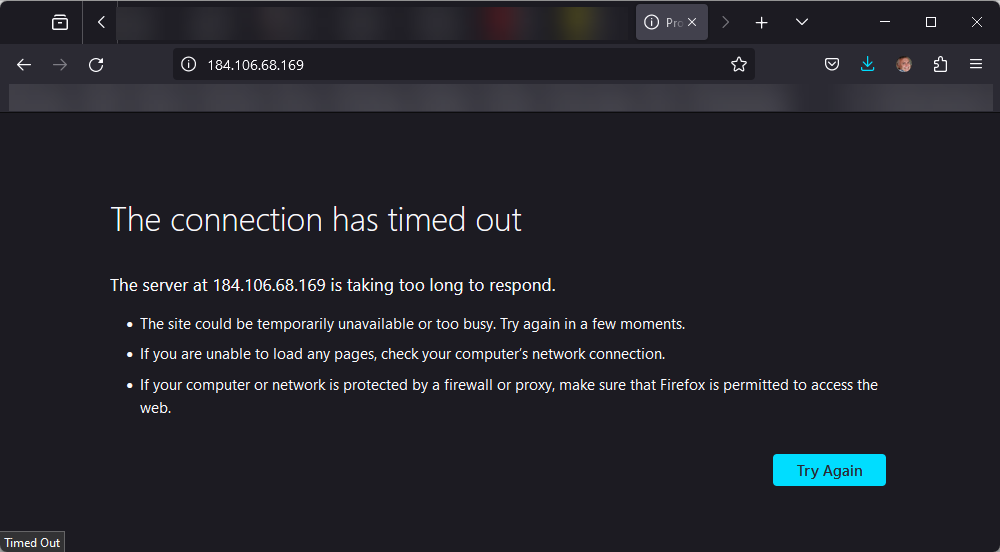Click the site information icon
Screen dimensions: 1000x552
point(187,65)
